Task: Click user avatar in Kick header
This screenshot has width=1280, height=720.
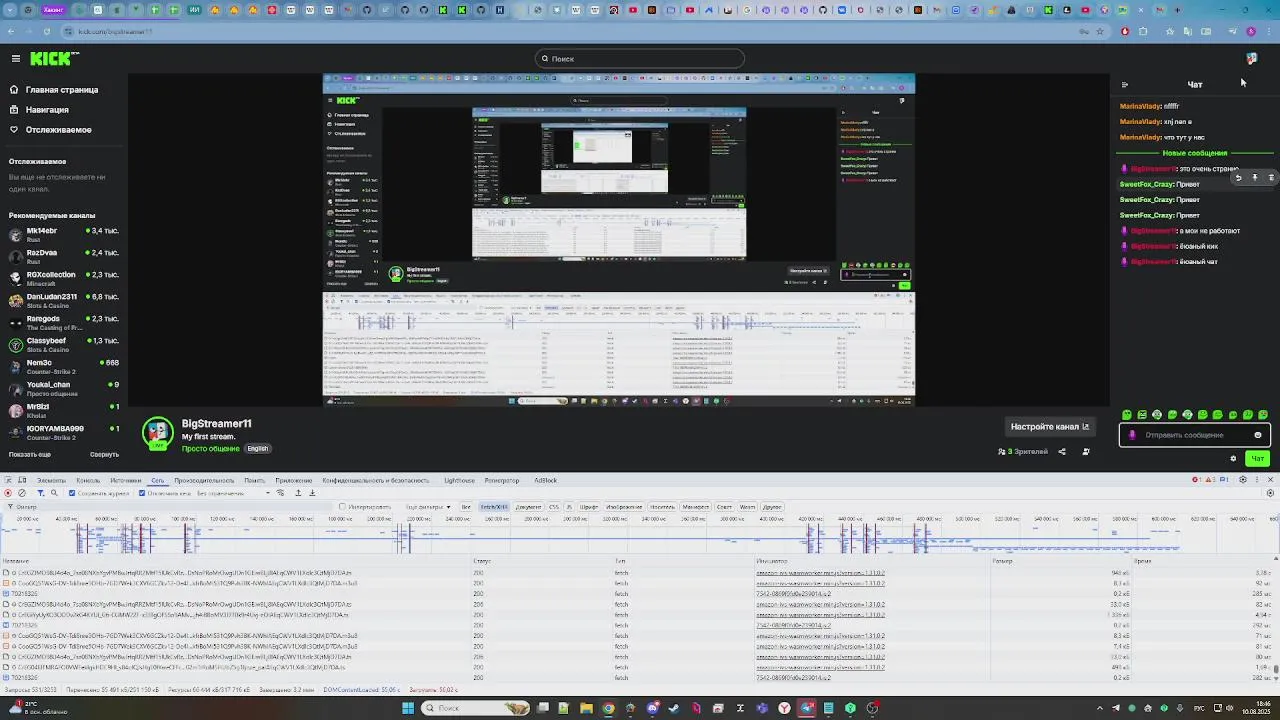Action: [1251, 59]
